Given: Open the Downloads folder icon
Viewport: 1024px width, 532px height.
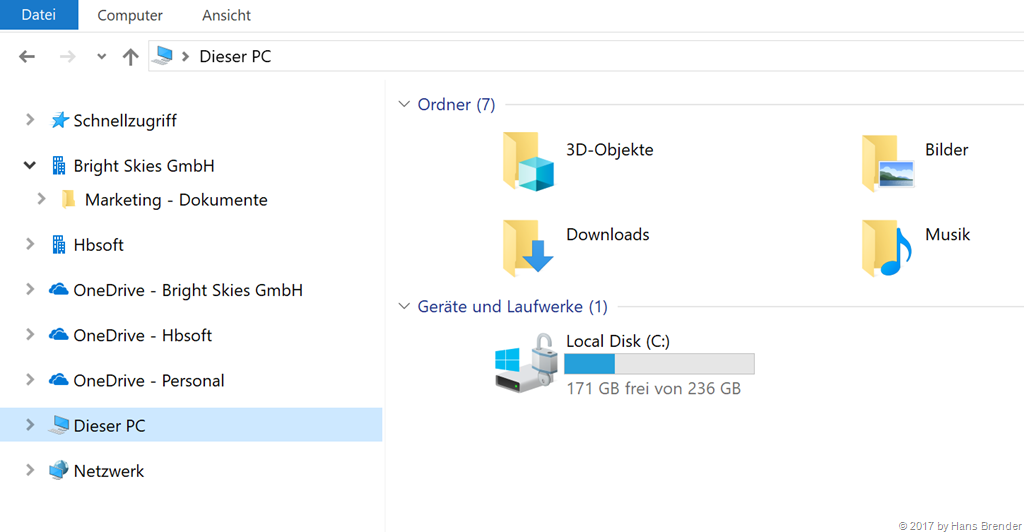Looking at the screenshot, I should pyautogui.click(x=528, y=247).
